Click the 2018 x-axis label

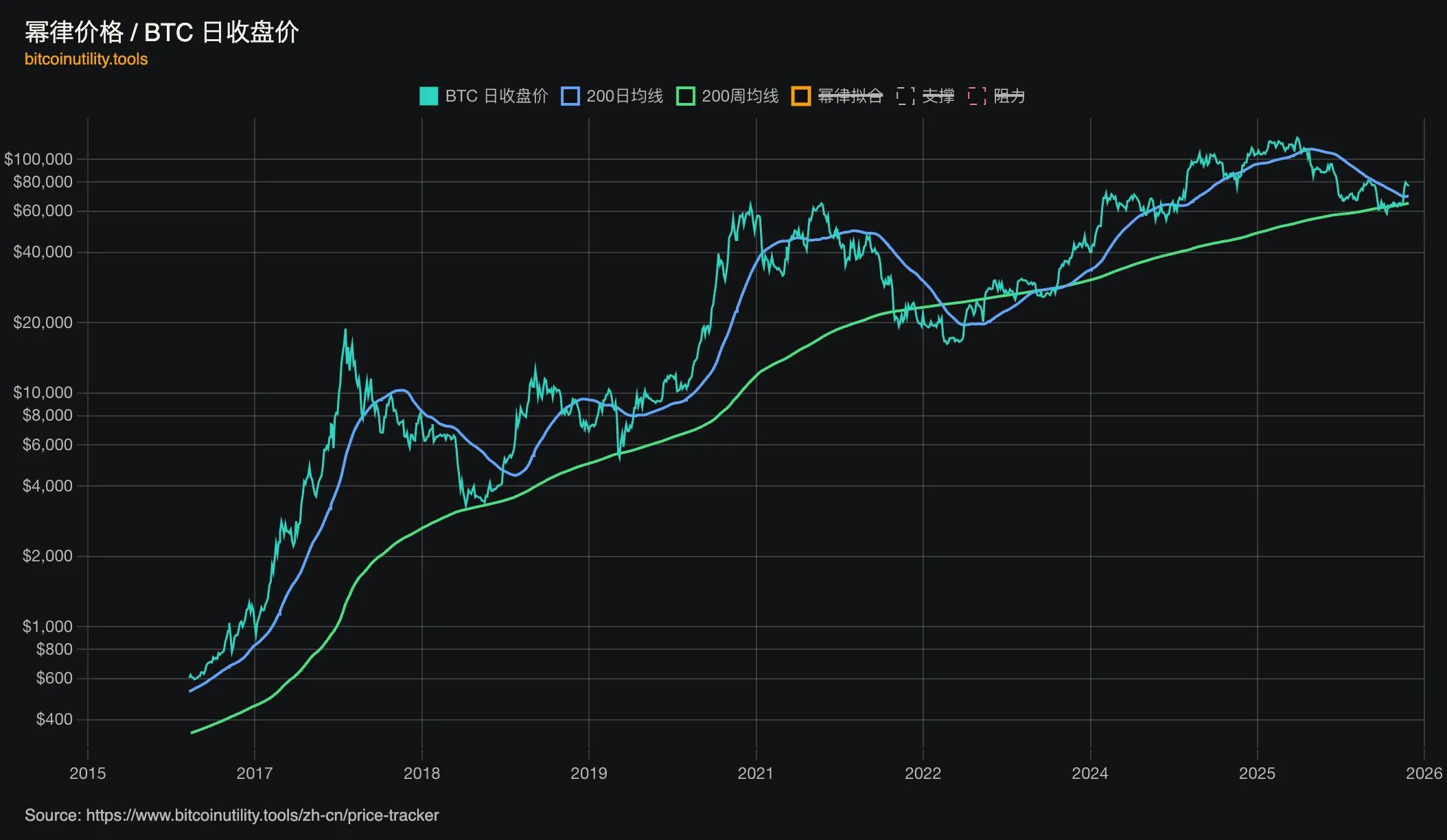pos(422,773)
